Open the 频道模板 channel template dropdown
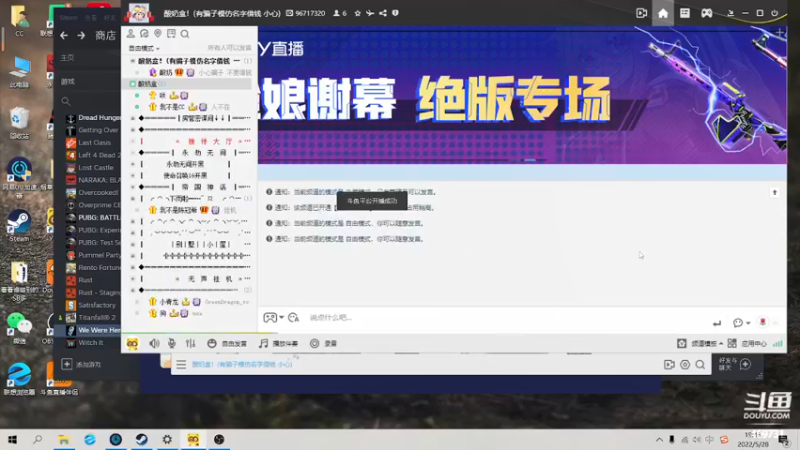Image resolution: width=800 pixels, height=450 pixels. coord(700,343)
